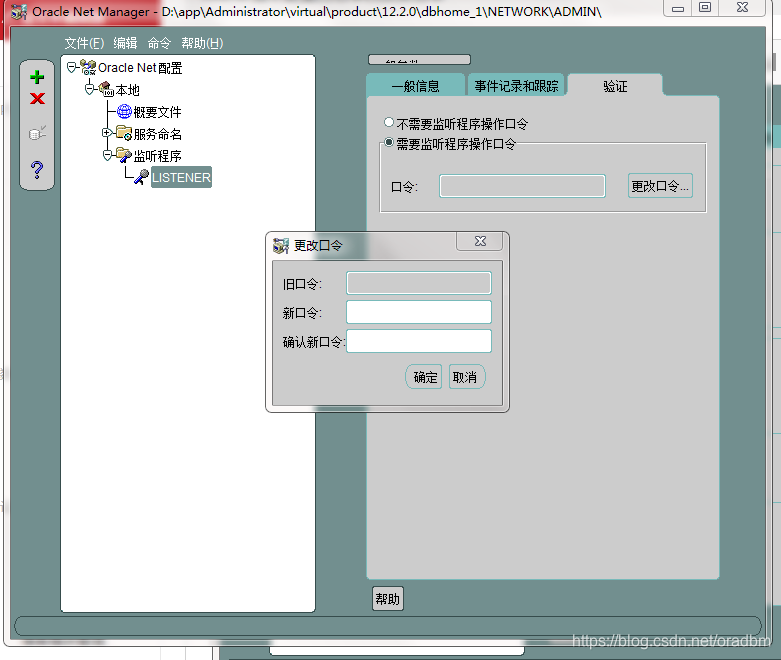The height and width of the screenshot is (660, 781).
Task: Open the 命令 menu
Action: click(x=159, y=43)
